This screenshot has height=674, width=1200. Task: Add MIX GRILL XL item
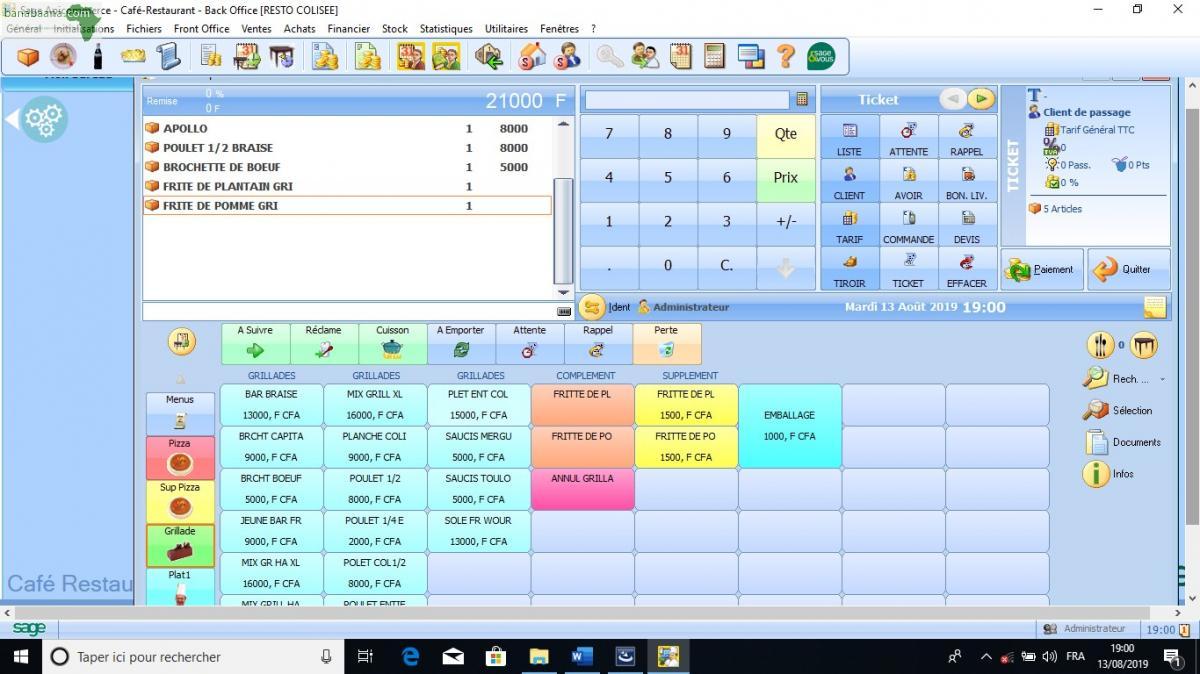click(x=375, y=405)
